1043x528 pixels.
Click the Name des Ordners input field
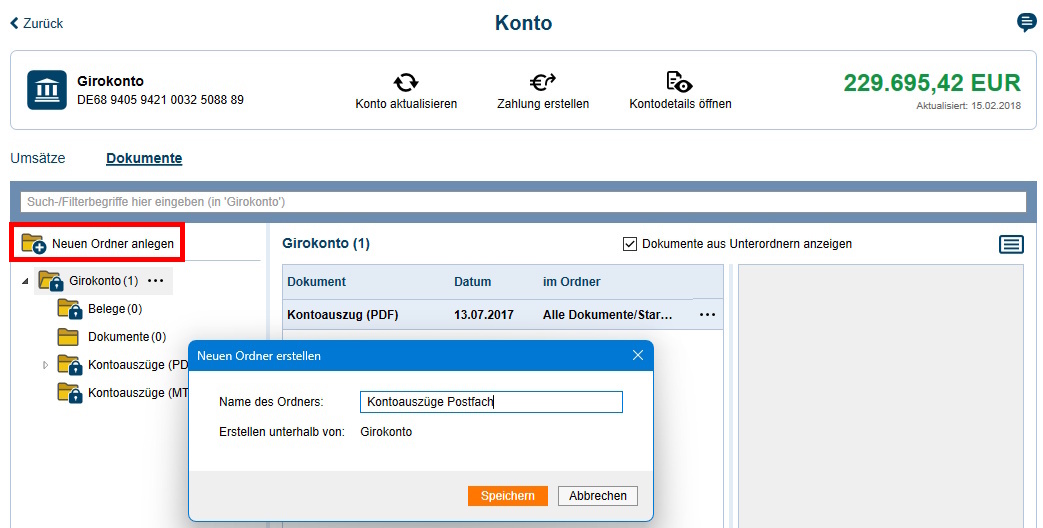(490, 402)
